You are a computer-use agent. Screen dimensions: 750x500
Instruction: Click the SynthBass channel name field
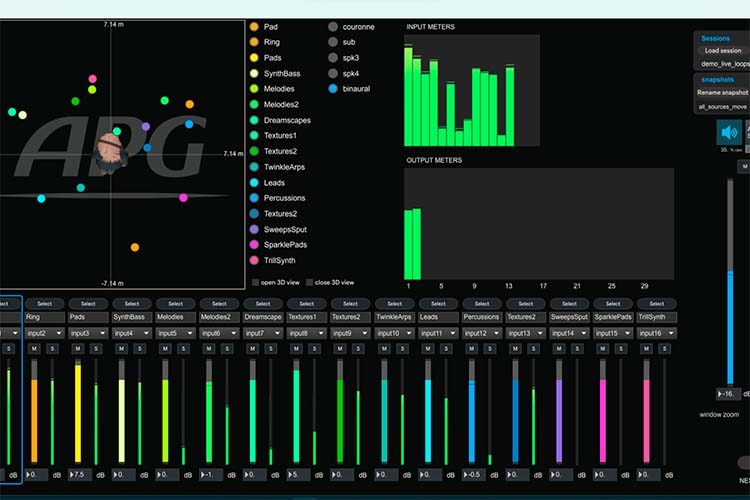(x=132, y=317)
